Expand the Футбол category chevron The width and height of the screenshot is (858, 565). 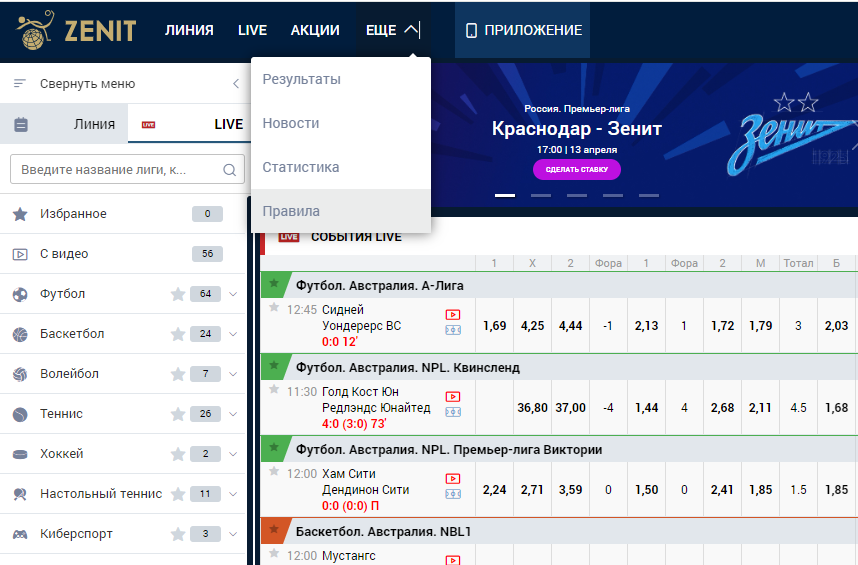click(x=233, y=294)
